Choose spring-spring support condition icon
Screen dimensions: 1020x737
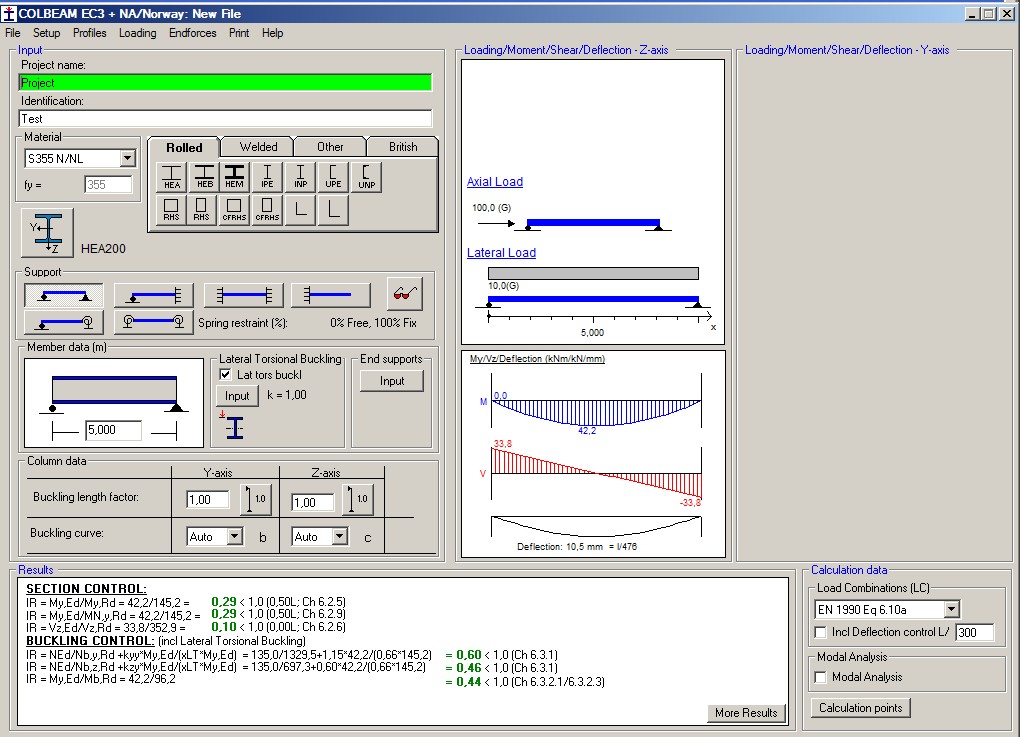(x=154, y=322)
